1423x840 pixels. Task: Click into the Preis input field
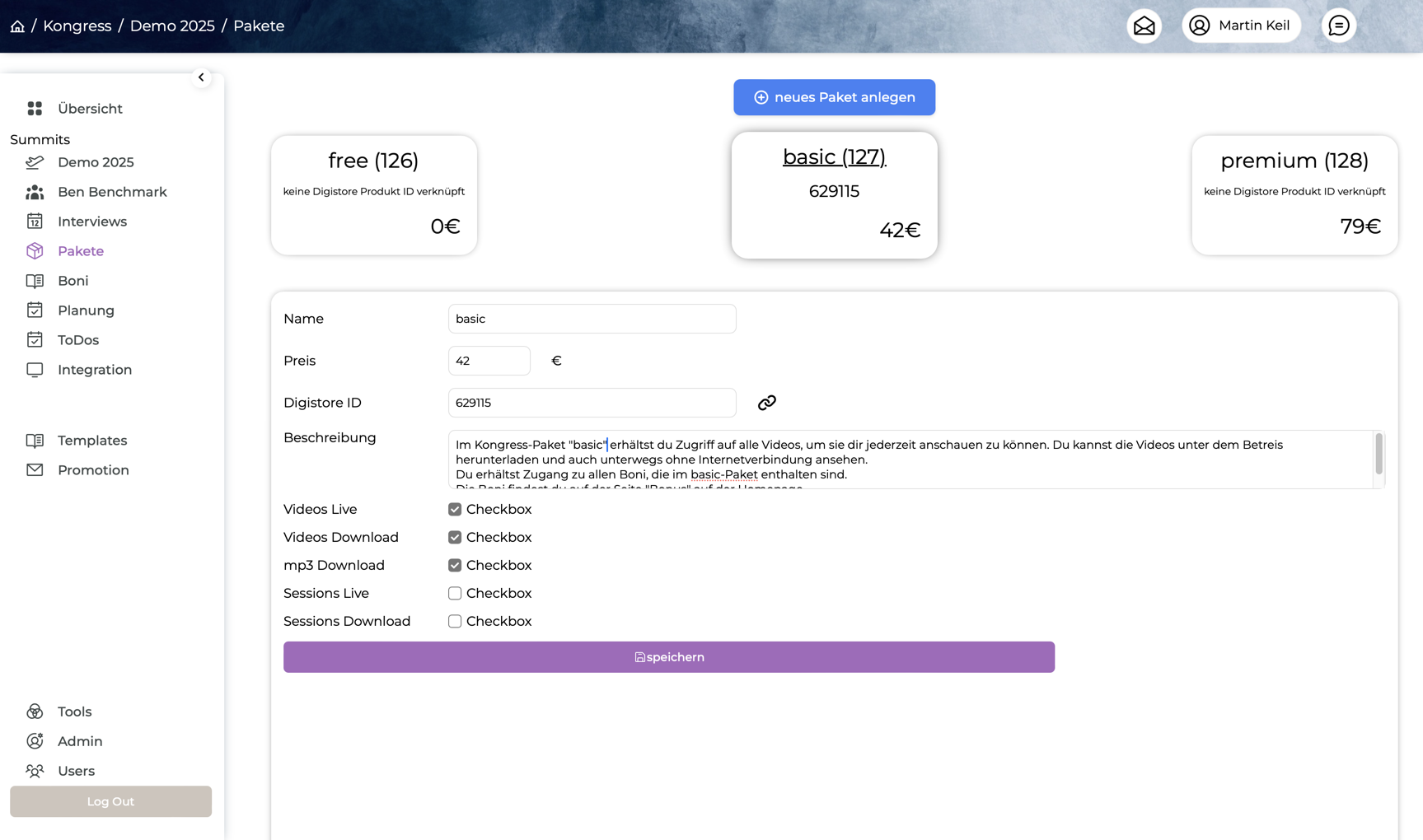[489, 361]
